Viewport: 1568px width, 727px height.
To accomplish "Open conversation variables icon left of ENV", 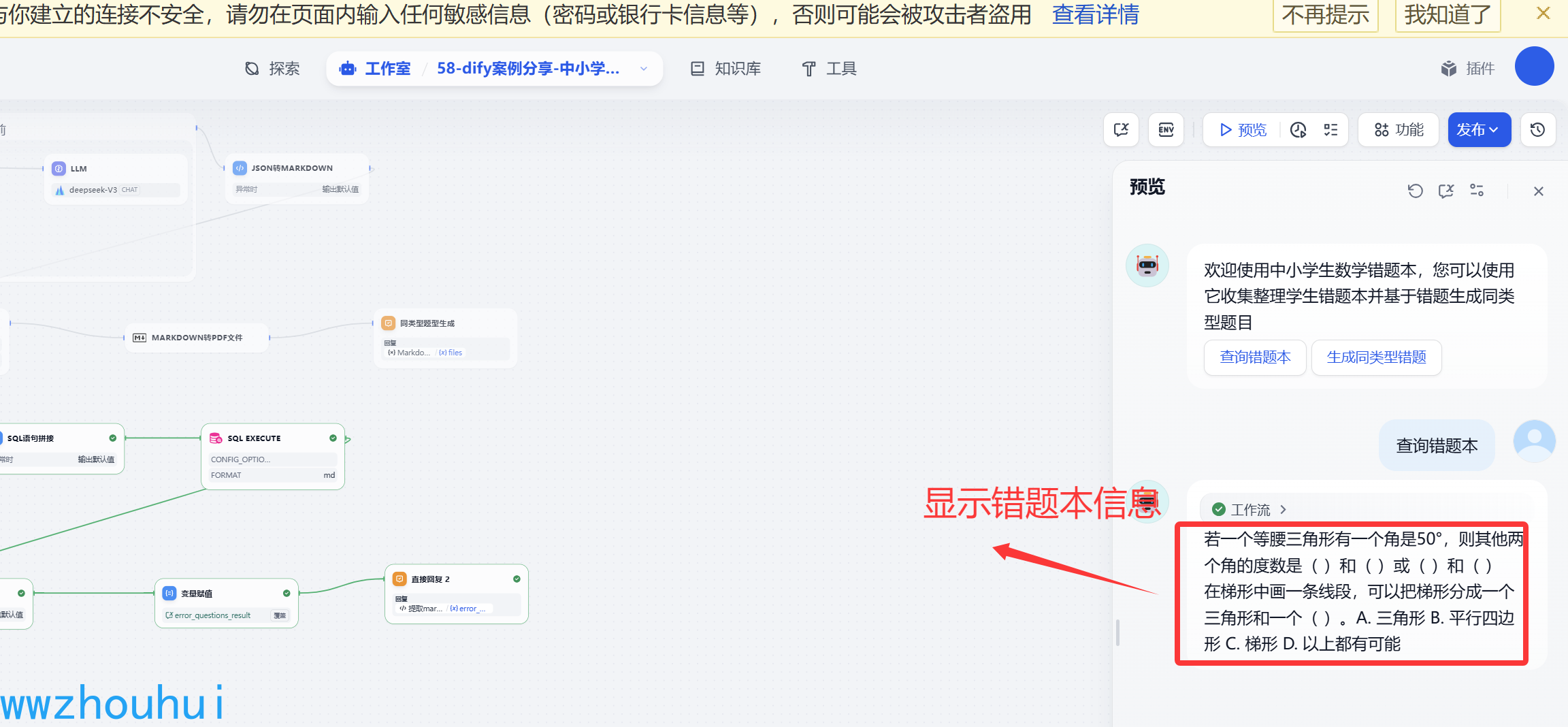I will click(1121, 129).
